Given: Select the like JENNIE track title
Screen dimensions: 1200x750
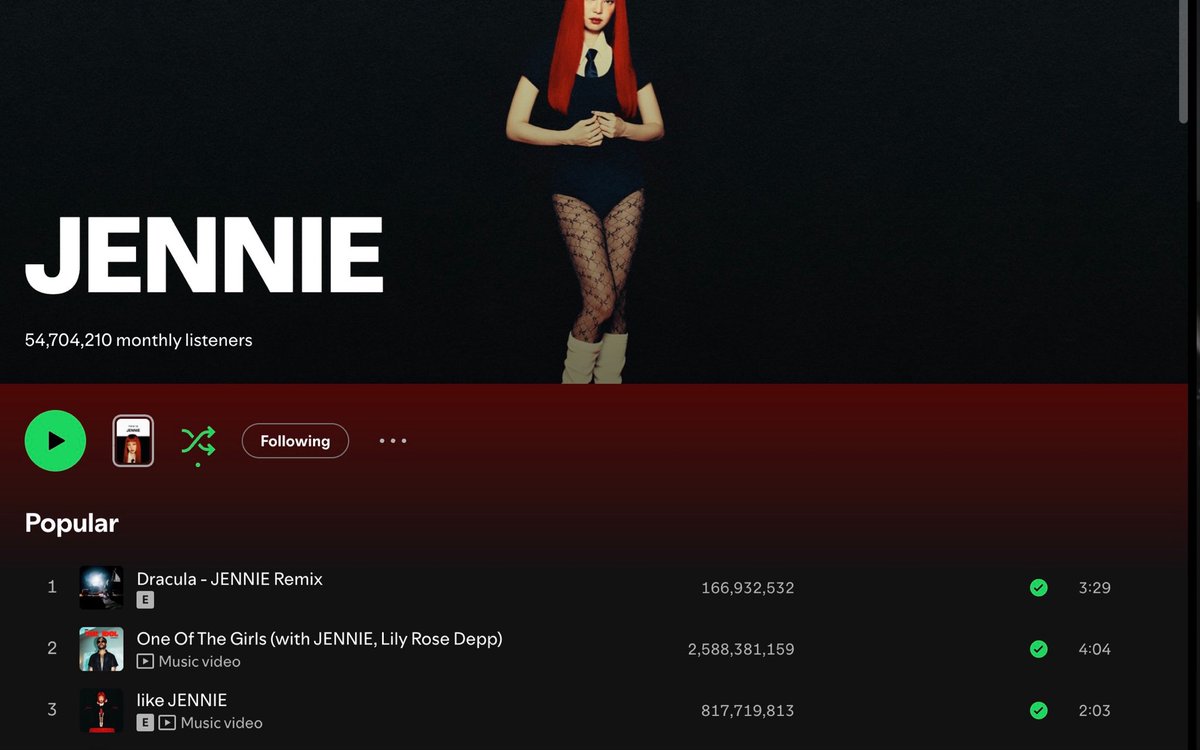Looking at the screenshot, I should 182,700.
